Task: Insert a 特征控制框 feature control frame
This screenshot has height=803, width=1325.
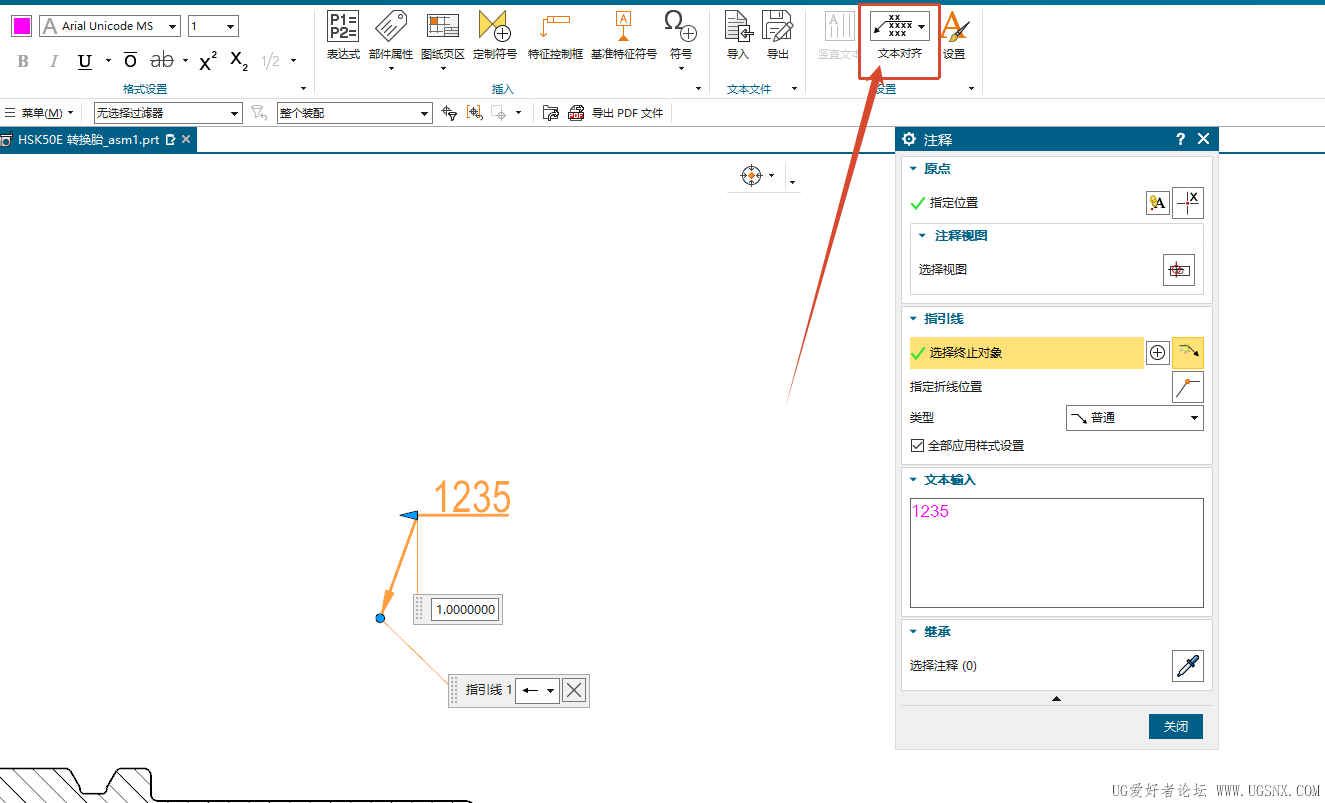Action: pyautogui.click(x=554, y=36)
